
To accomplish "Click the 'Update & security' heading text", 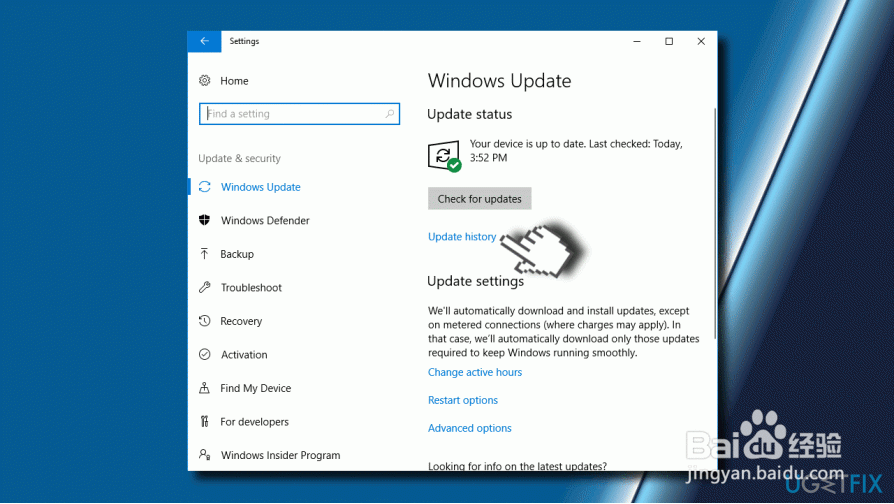I will 239,158.
